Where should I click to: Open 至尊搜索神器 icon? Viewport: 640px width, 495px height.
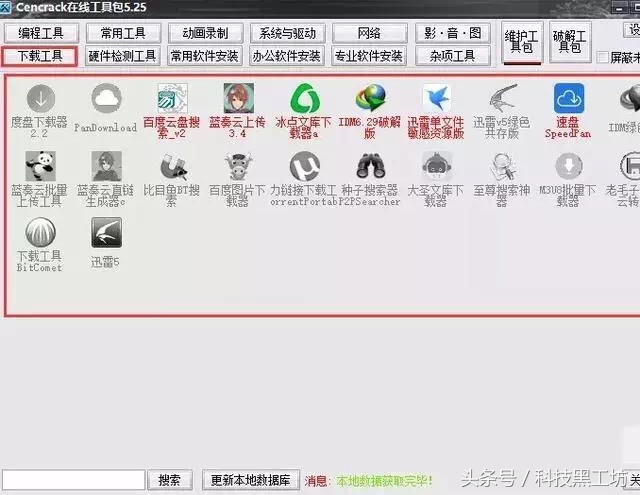pos(503,166)
